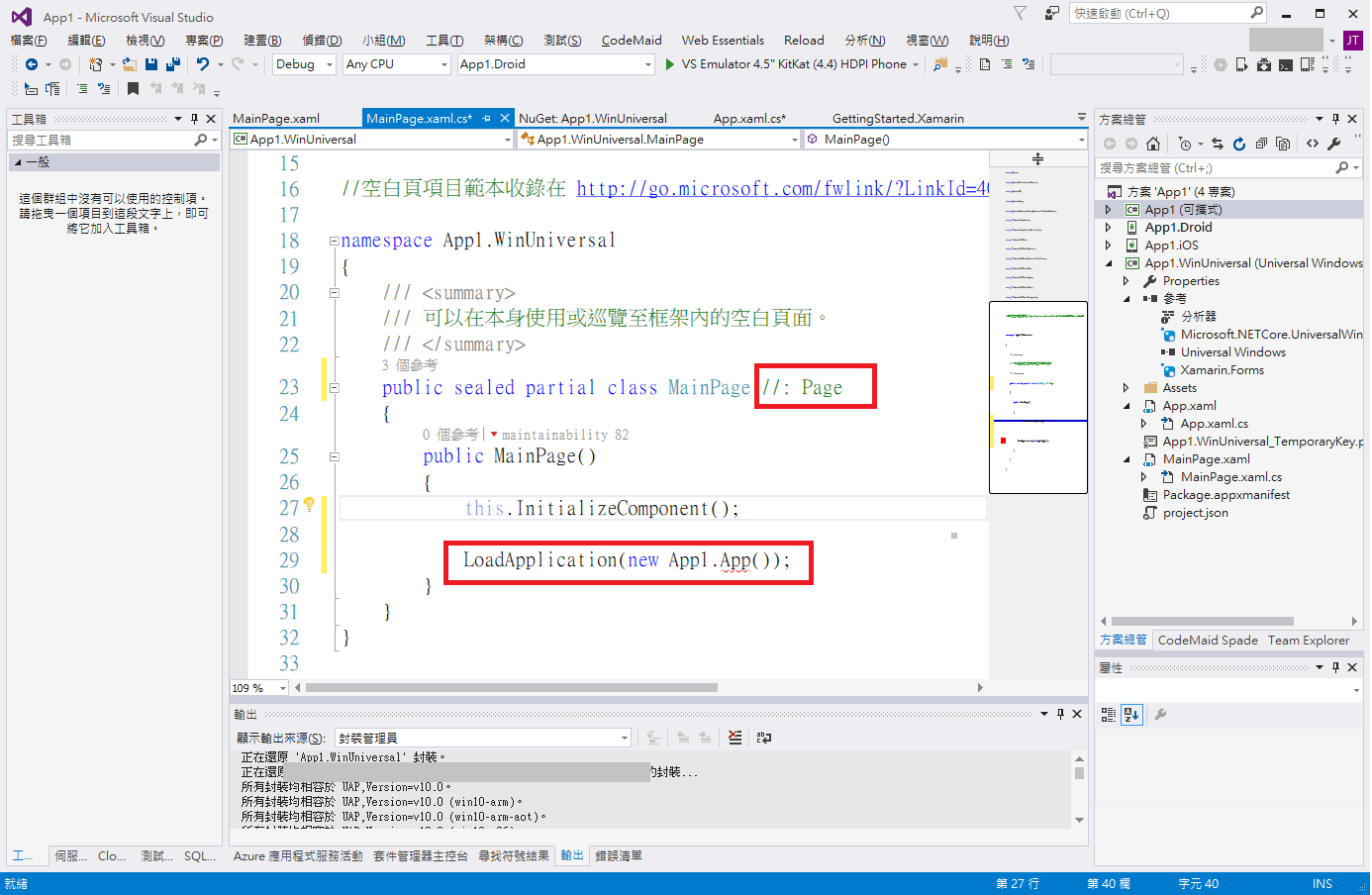
Task: Click the Find in Files toolbar icon
Action: click(x=940, y=64)
